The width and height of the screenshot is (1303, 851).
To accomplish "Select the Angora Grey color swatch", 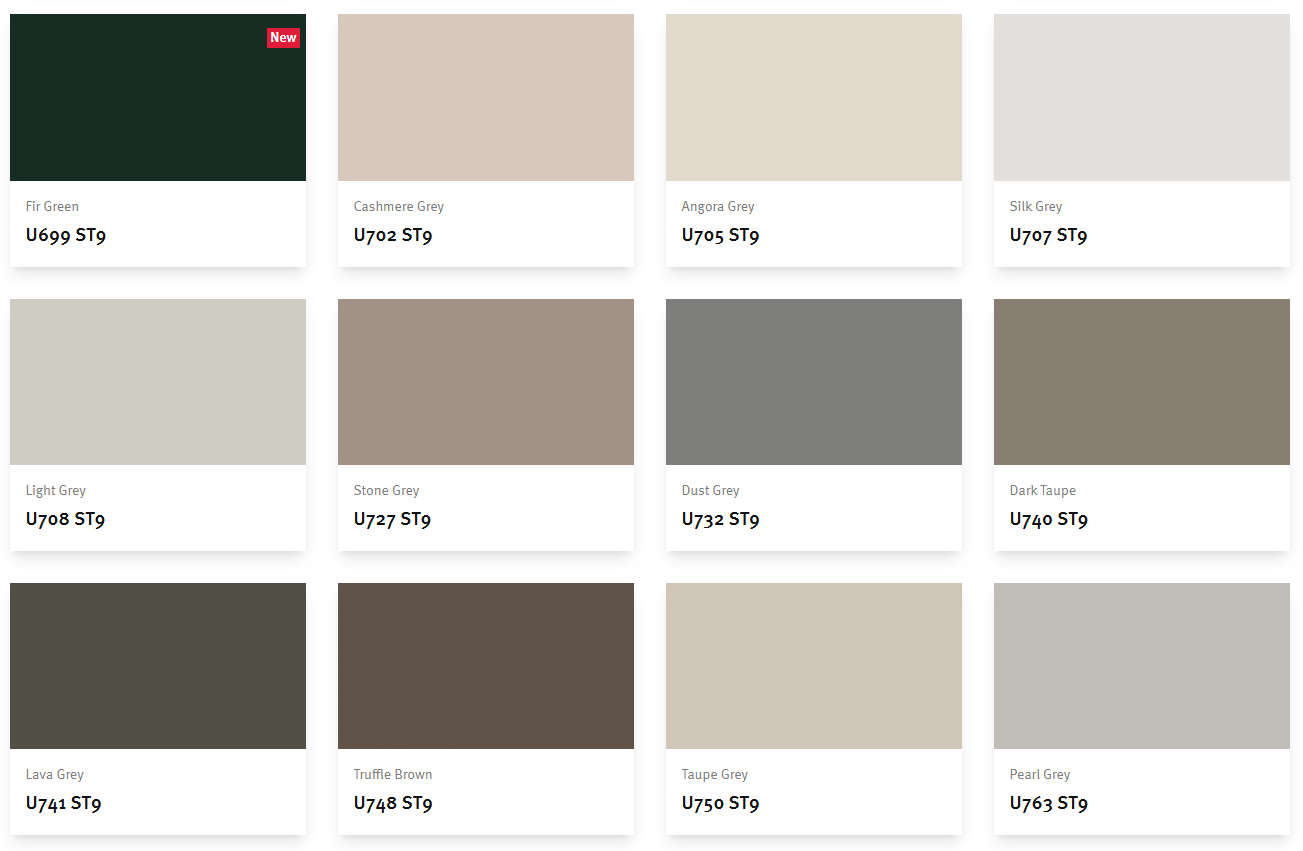I will pos(814,97).
